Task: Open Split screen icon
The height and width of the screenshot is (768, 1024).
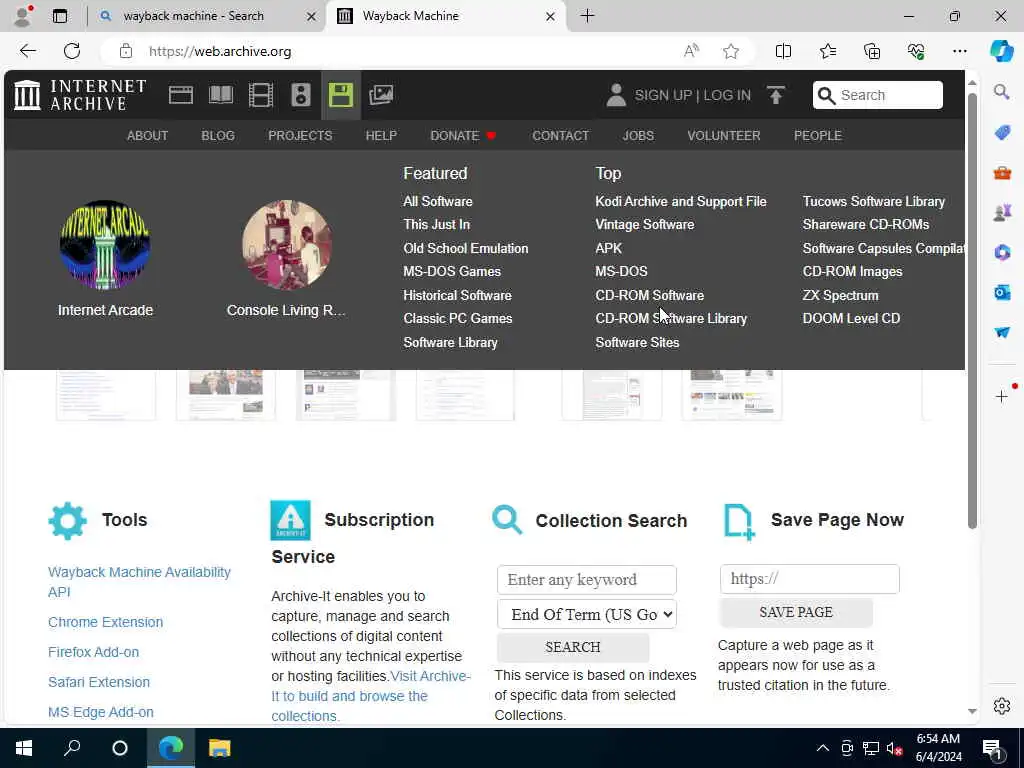Action: [x=783, y=51]
